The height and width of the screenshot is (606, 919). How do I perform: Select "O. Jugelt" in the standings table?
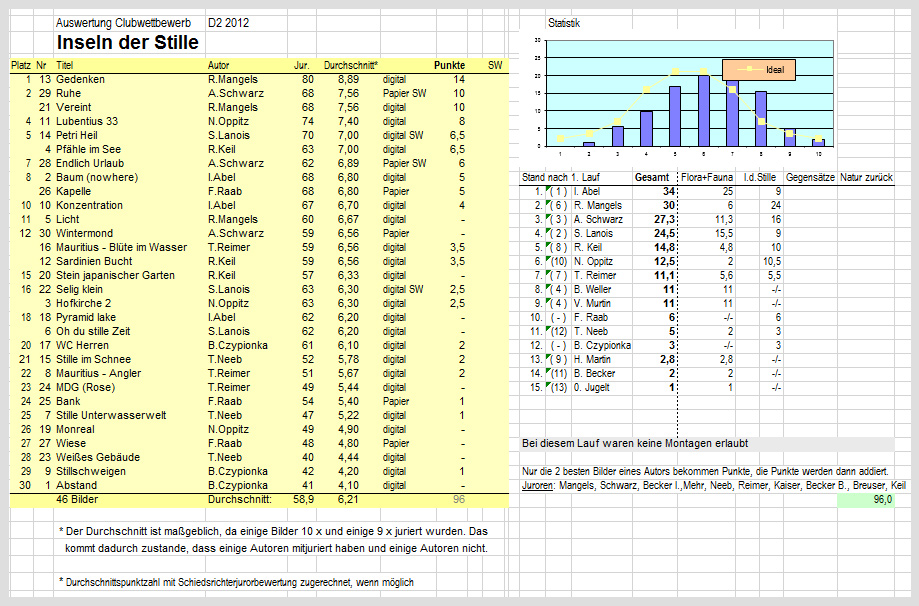tap(591, 387)
